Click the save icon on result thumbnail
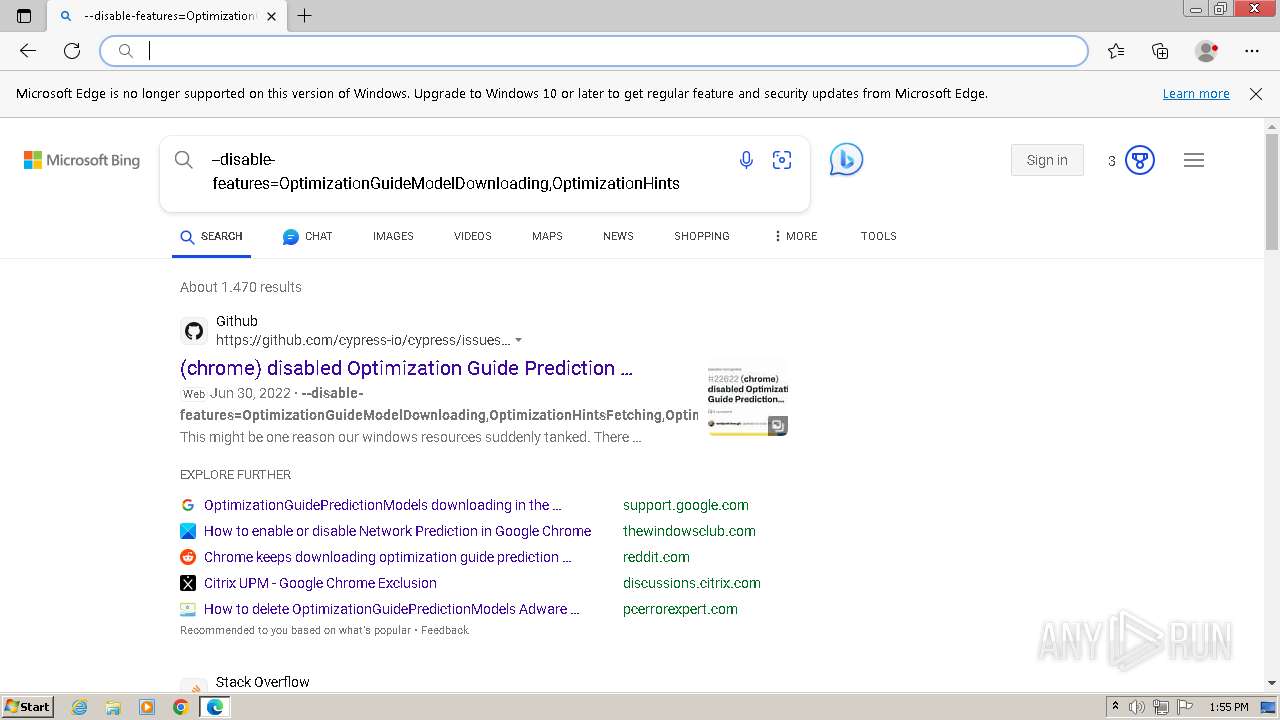This screenshot has height=720, width=1280. (x=777, y=426)
